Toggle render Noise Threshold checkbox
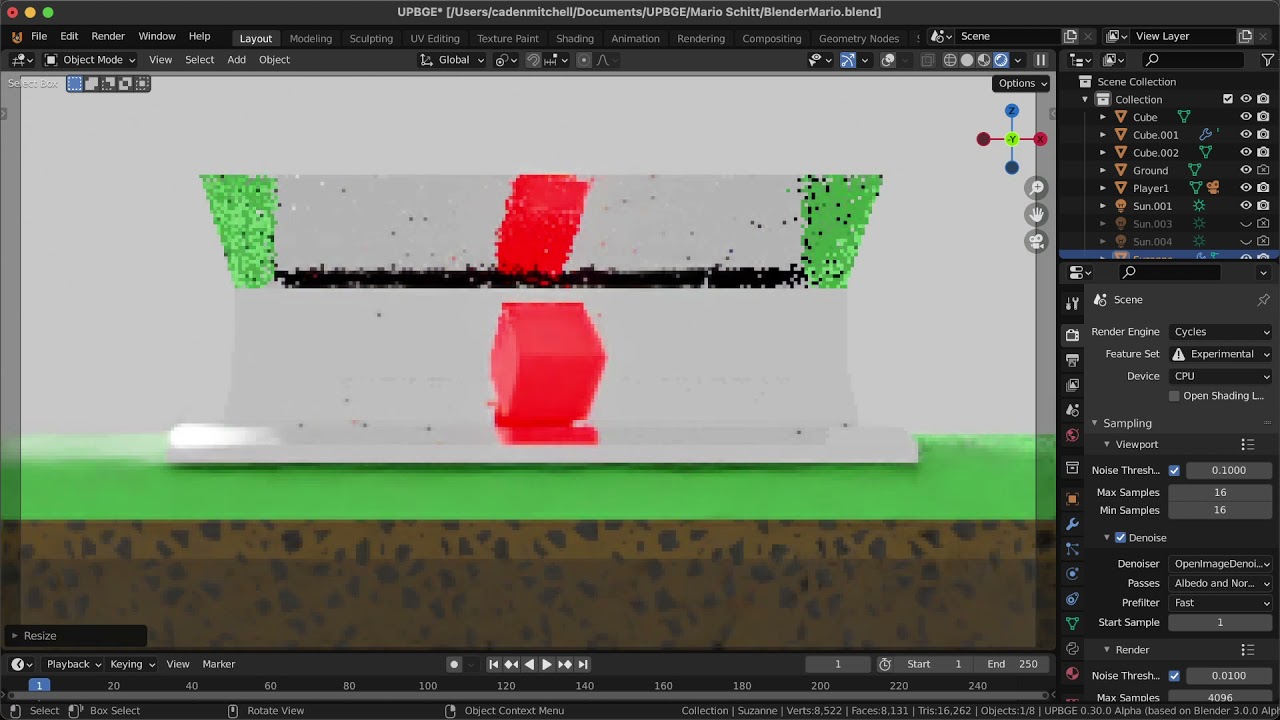 click(x=1174, y=676)
